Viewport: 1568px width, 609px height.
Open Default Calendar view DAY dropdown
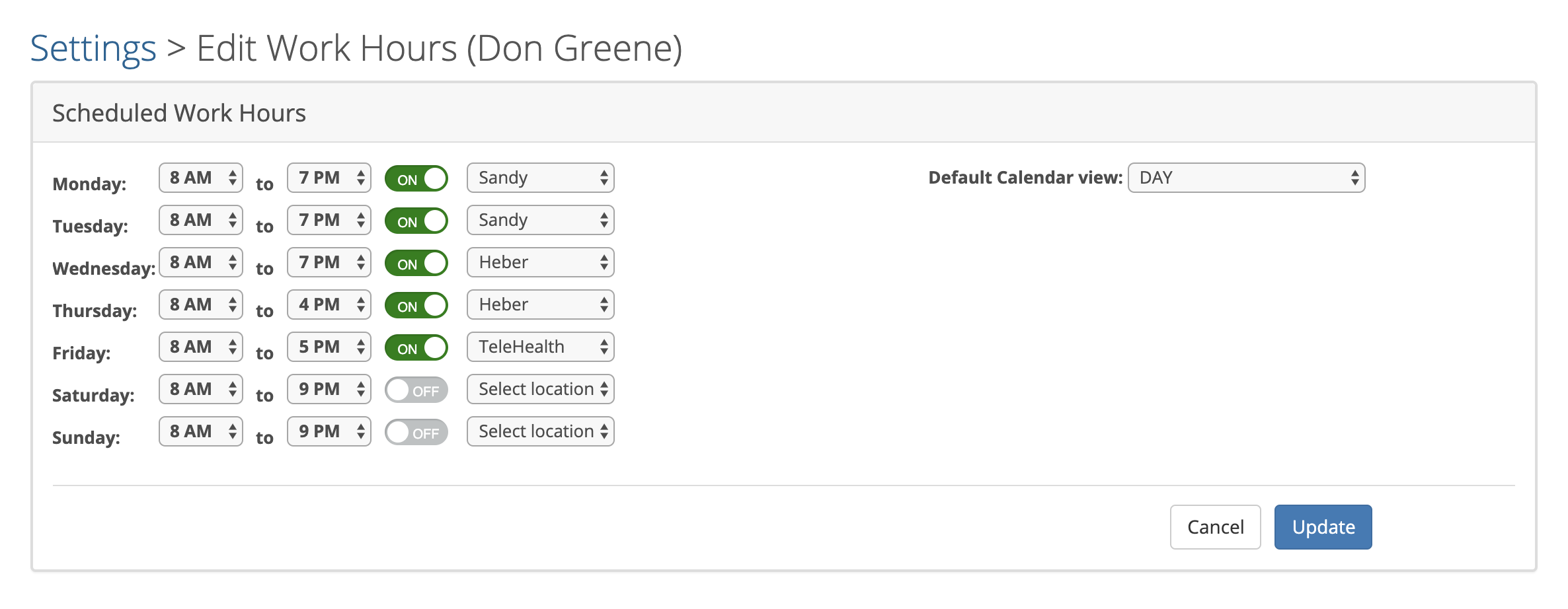click(x=1247, y=178)
